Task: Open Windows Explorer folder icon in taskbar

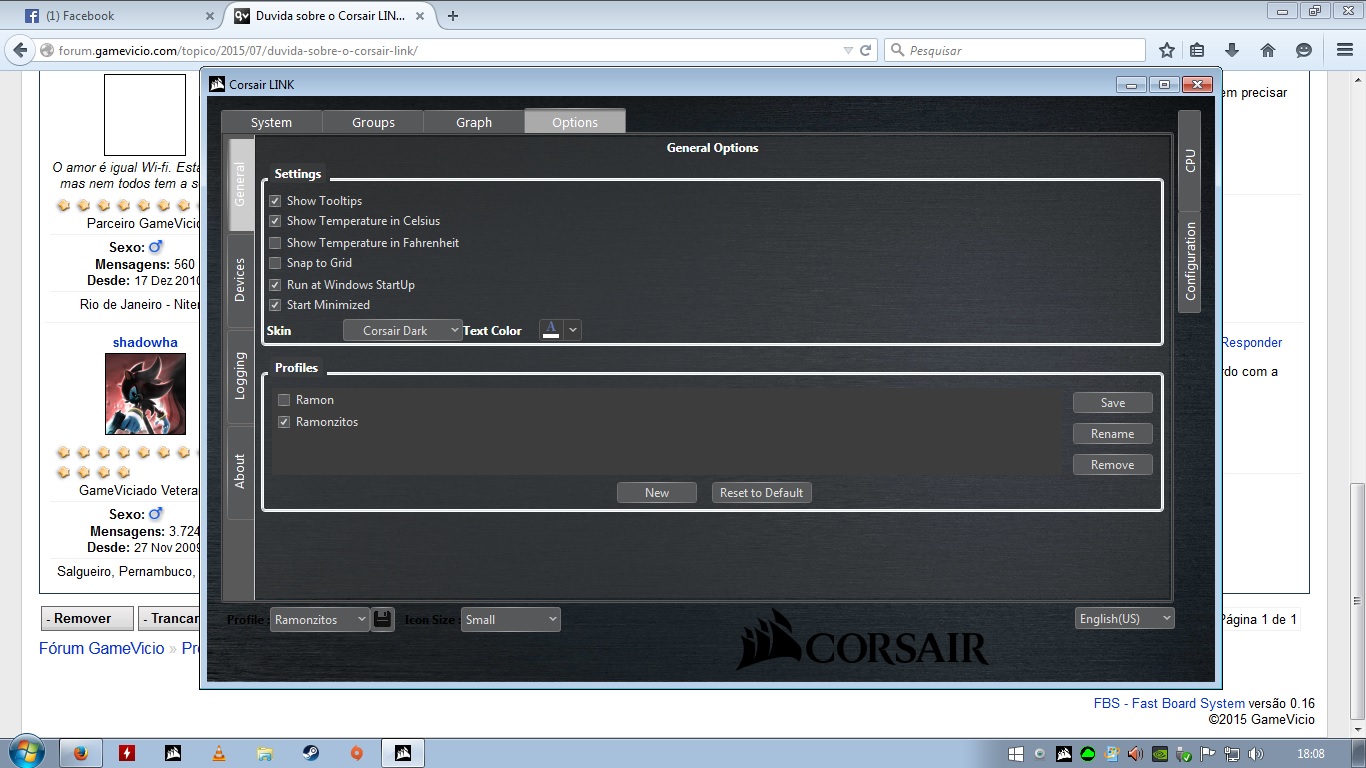Action: coord(265,753)
